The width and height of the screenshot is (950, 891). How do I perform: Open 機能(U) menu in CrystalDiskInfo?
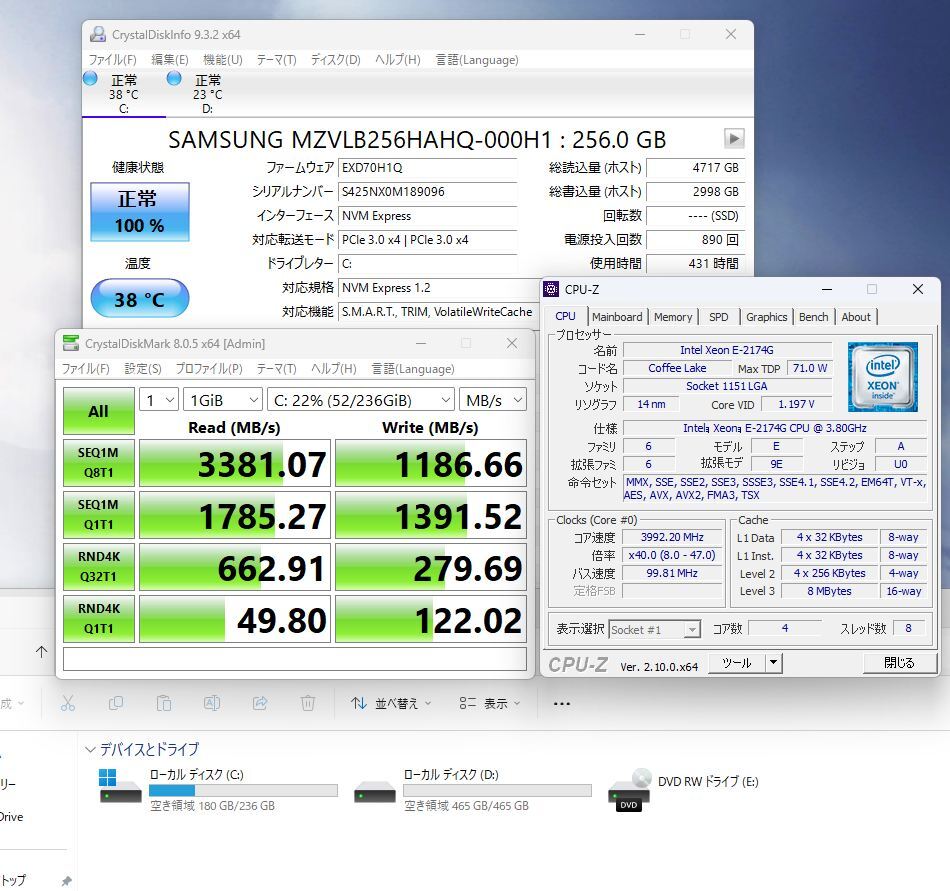click(223, 60)
